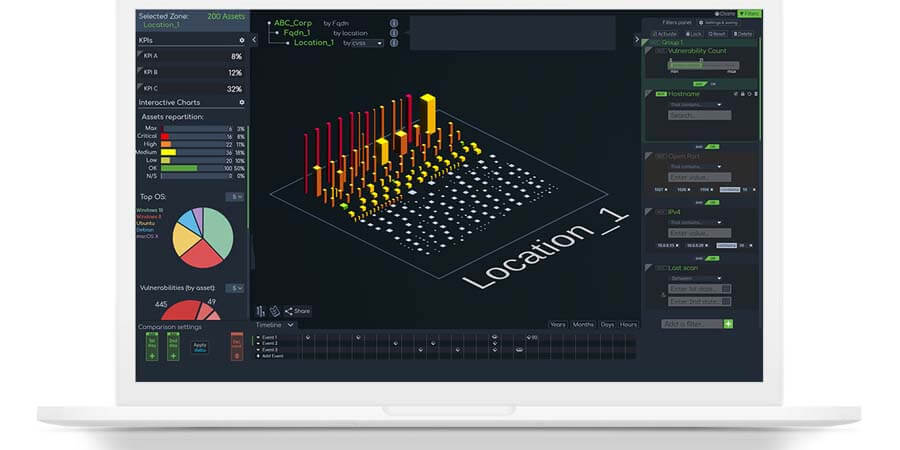Image resolution: width=900 pixels, height=450 pixels.
Task: Click the green plus next to Add a filter
Action: (728, 324)
